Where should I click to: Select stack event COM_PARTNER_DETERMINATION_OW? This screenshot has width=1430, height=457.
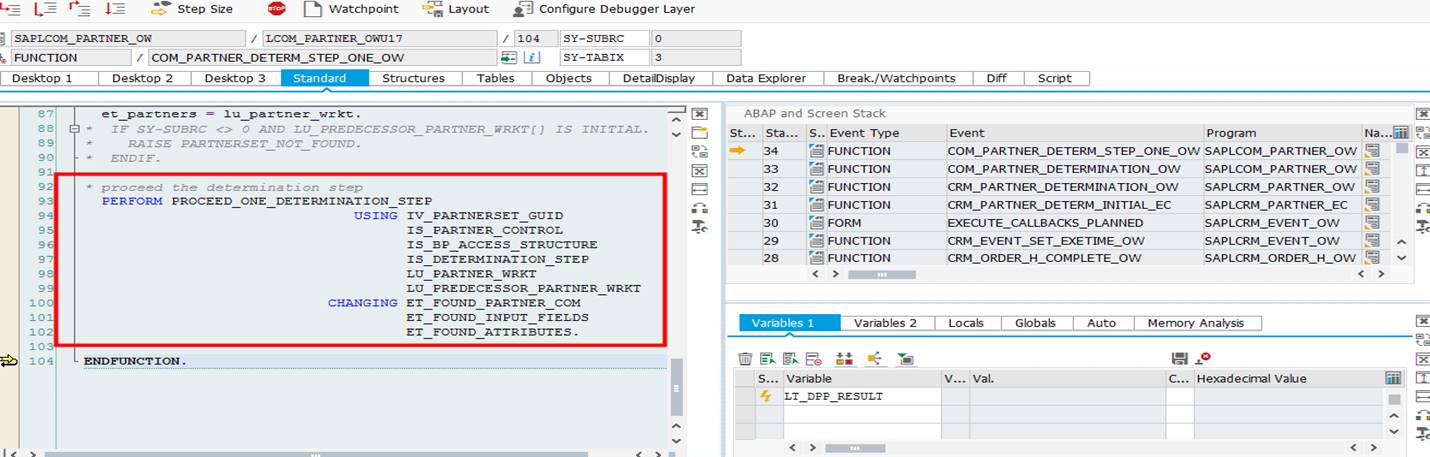point(1064,169)
